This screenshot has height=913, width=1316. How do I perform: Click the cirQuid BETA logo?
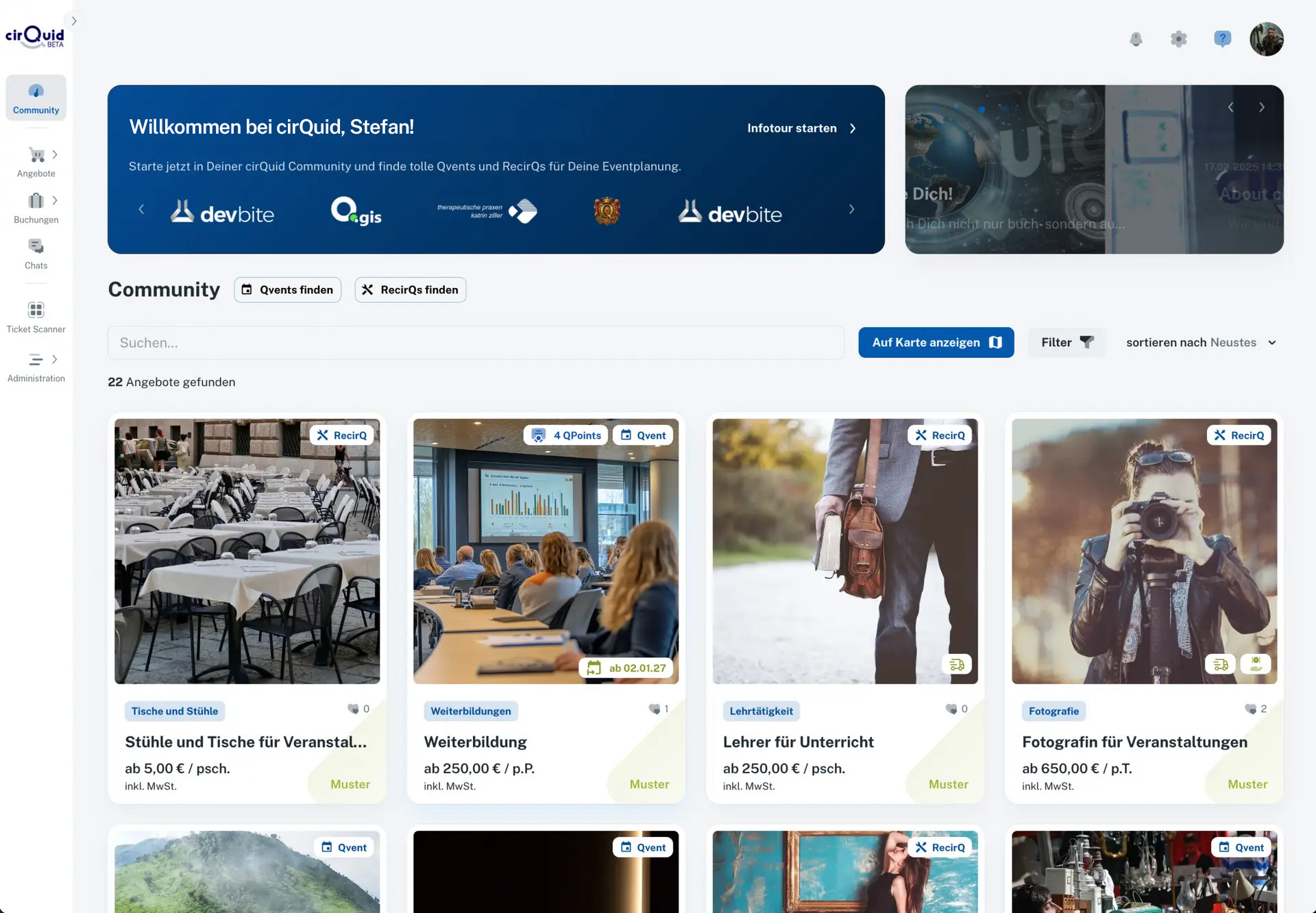pyautogui.click(x=35, y=36)
